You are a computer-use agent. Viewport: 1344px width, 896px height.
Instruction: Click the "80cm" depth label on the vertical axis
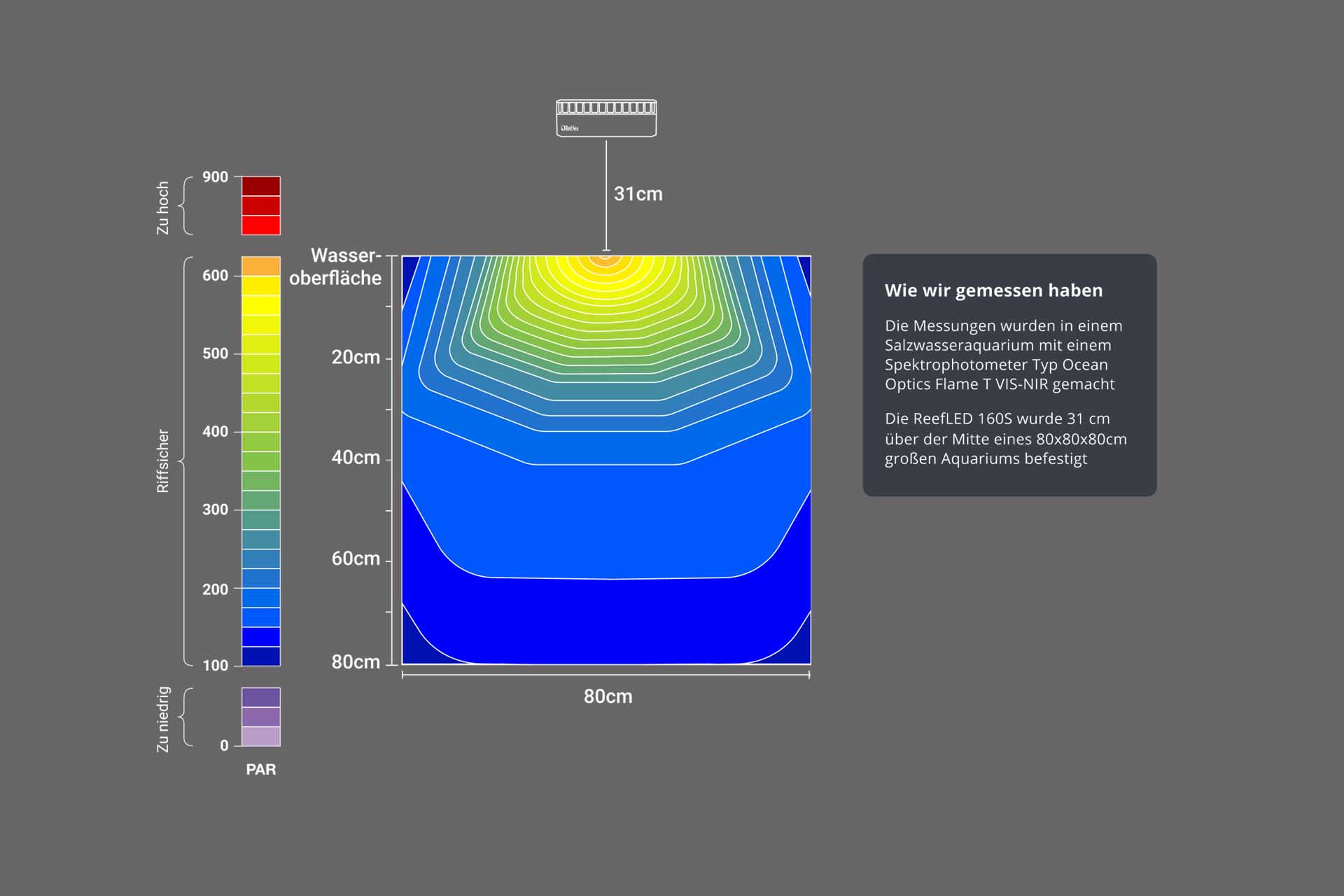coord(356,662)
